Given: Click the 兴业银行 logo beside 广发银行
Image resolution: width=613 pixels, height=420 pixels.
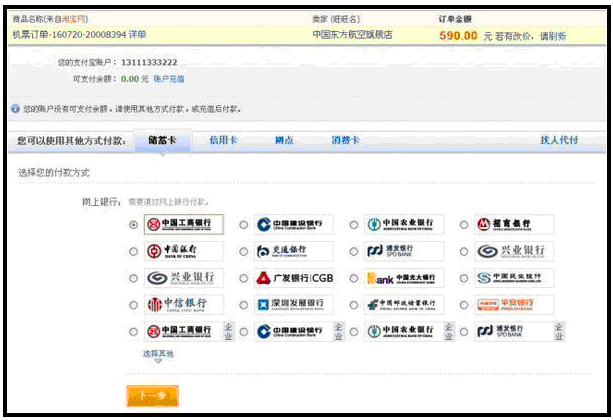Looking at the screenshot, I should tap(184, 278).
